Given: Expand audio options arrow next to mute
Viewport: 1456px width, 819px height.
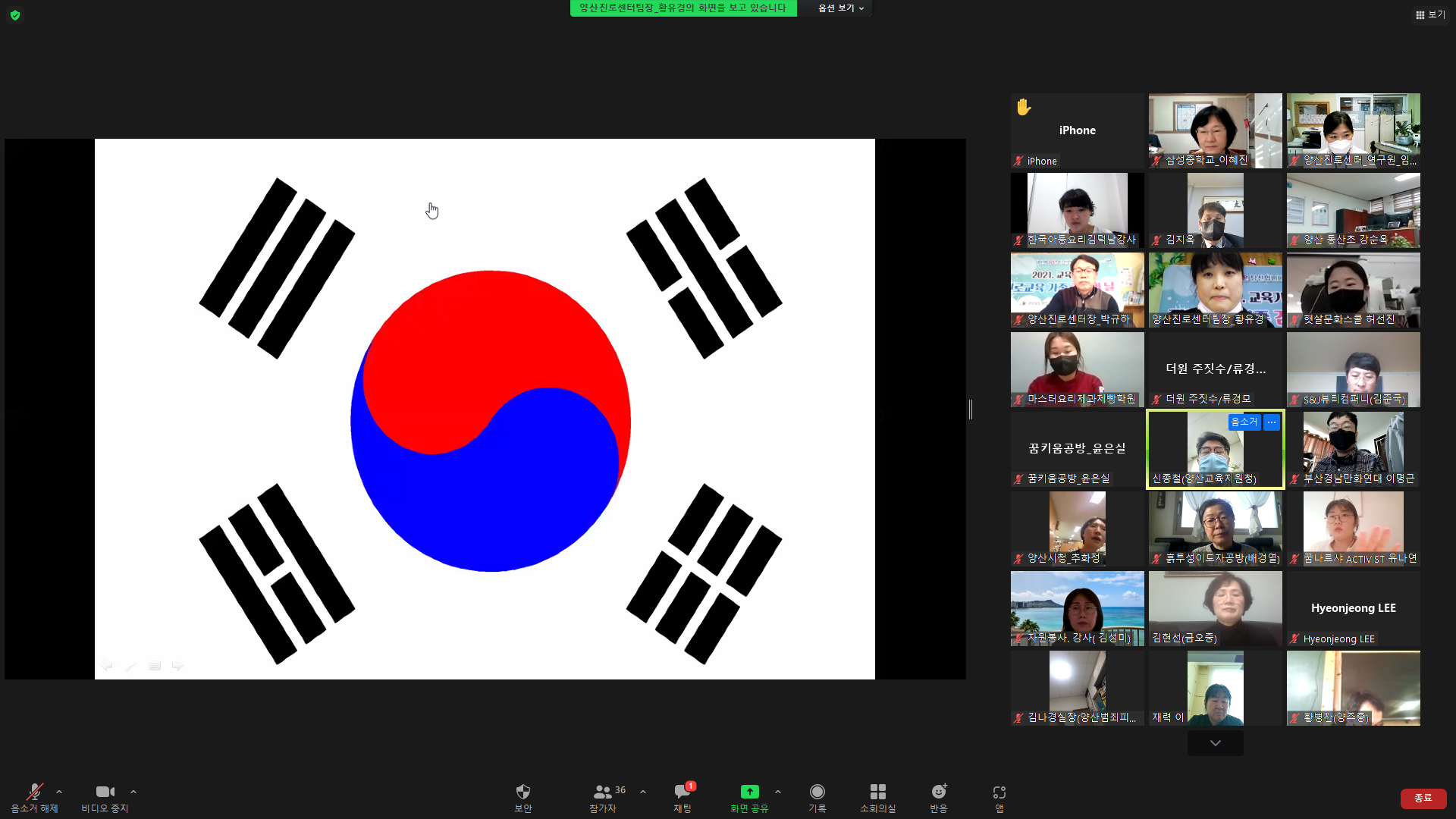Looking at the screenshot, I should pos(59,792).
